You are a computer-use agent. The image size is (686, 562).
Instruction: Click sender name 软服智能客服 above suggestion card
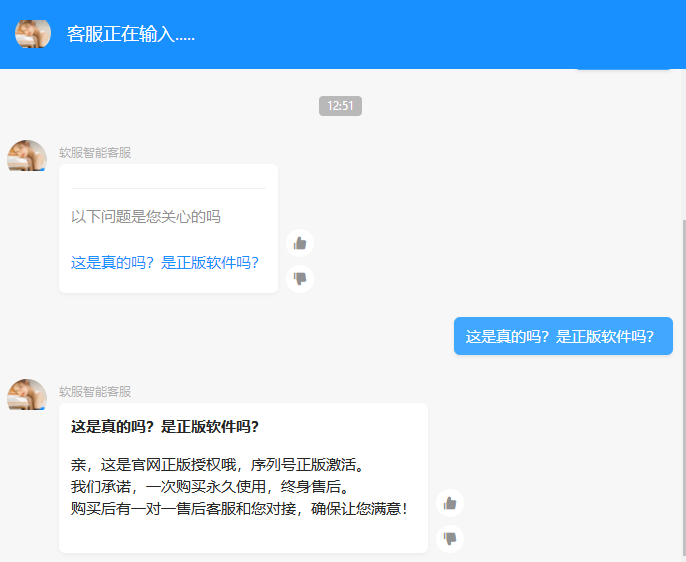click(x=95, y=153)
